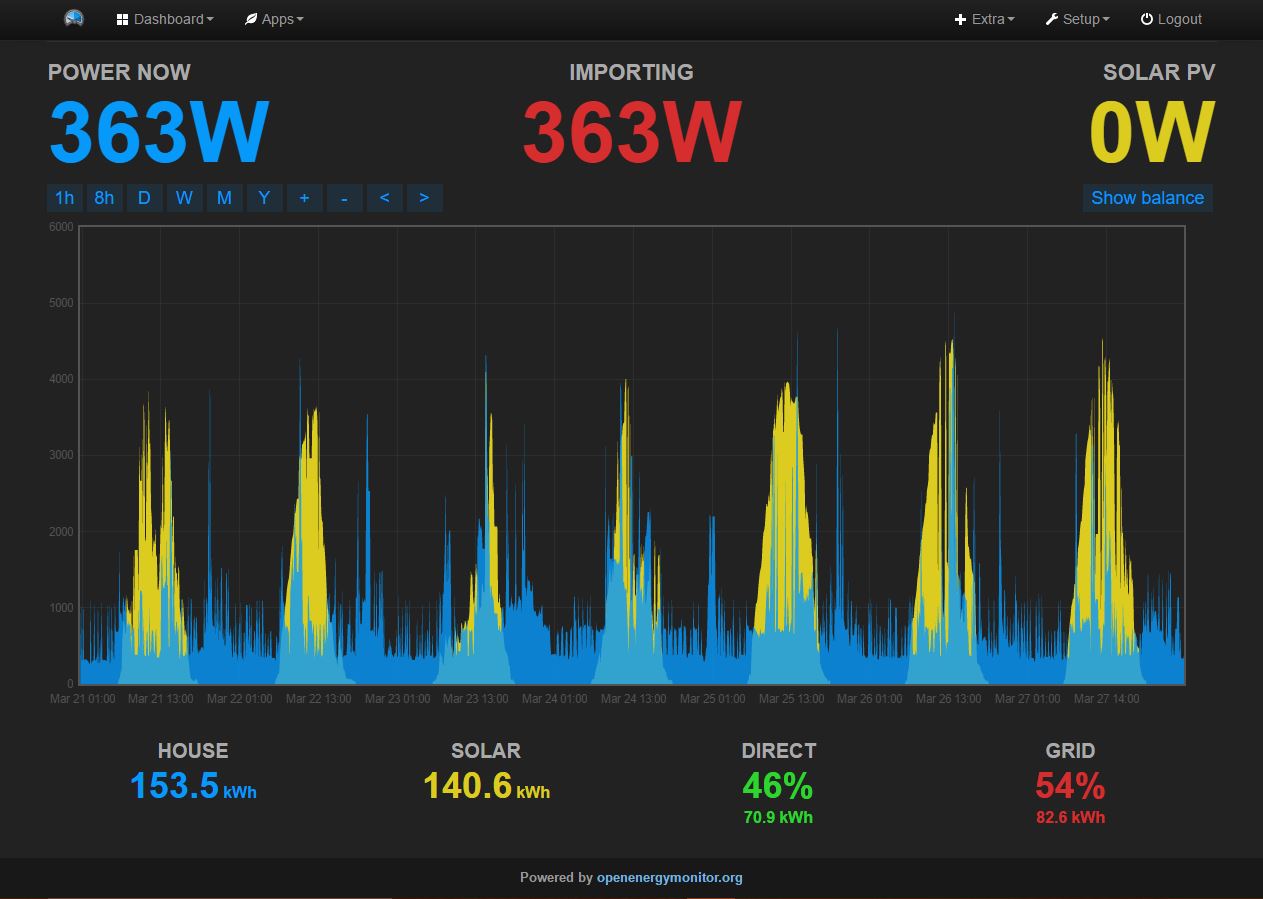Switch graph to Month view
This screenshot has height=899, width=1263.
224,198
